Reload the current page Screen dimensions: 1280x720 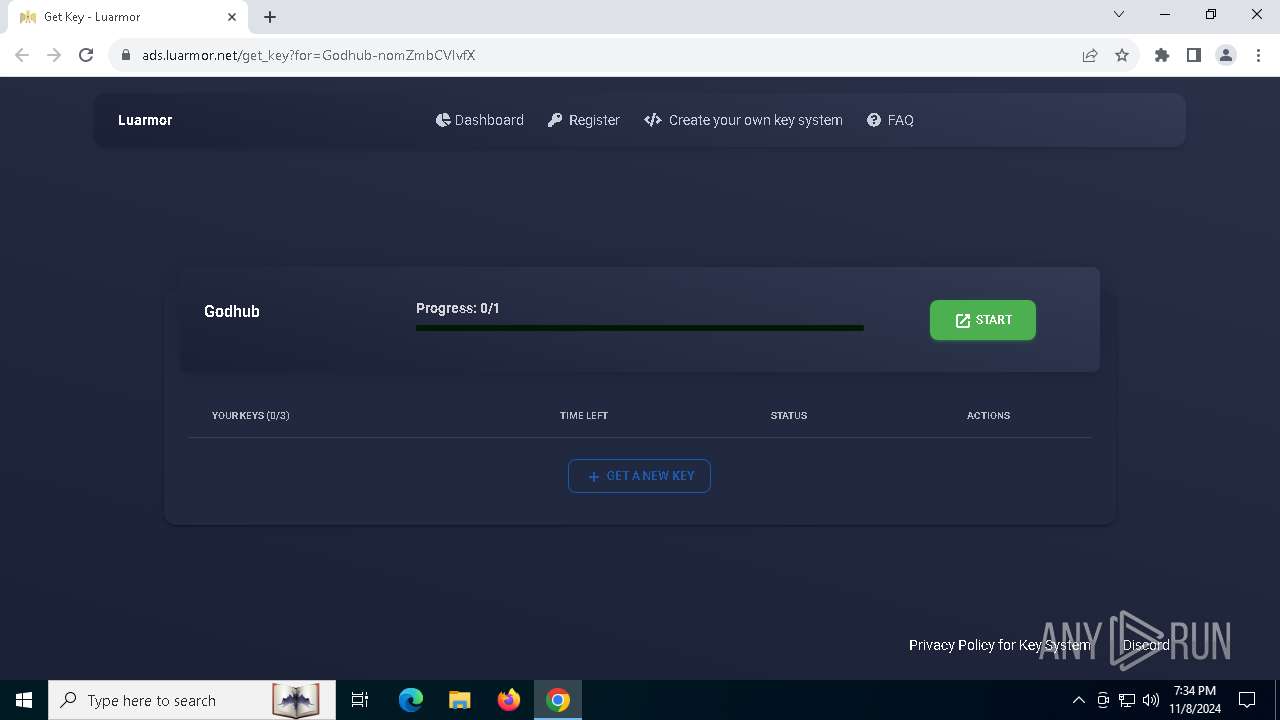(x=86, y=55)
